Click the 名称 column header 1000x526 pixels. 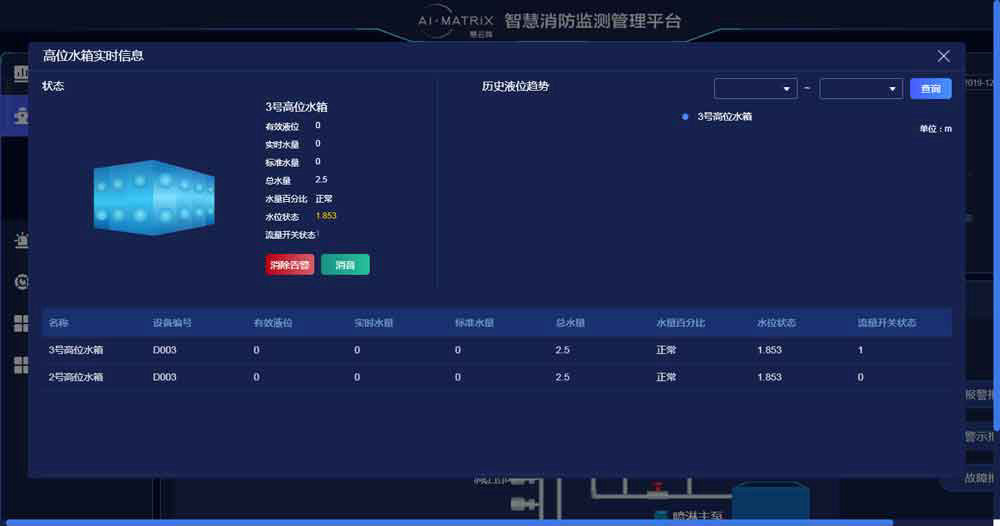point(59,323)
